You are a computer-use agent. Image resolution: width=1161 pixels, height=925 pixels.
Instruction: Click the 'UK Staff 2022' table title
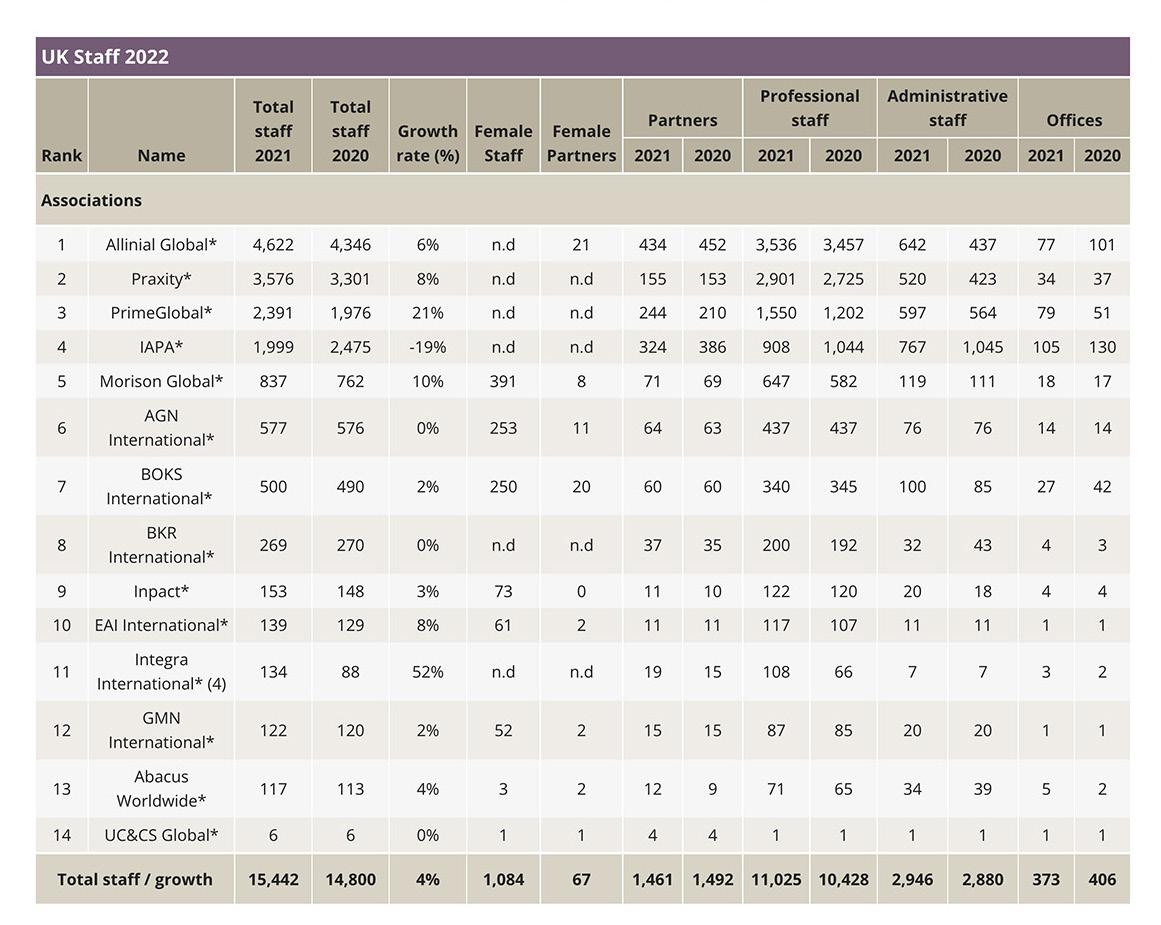point(105,57)
